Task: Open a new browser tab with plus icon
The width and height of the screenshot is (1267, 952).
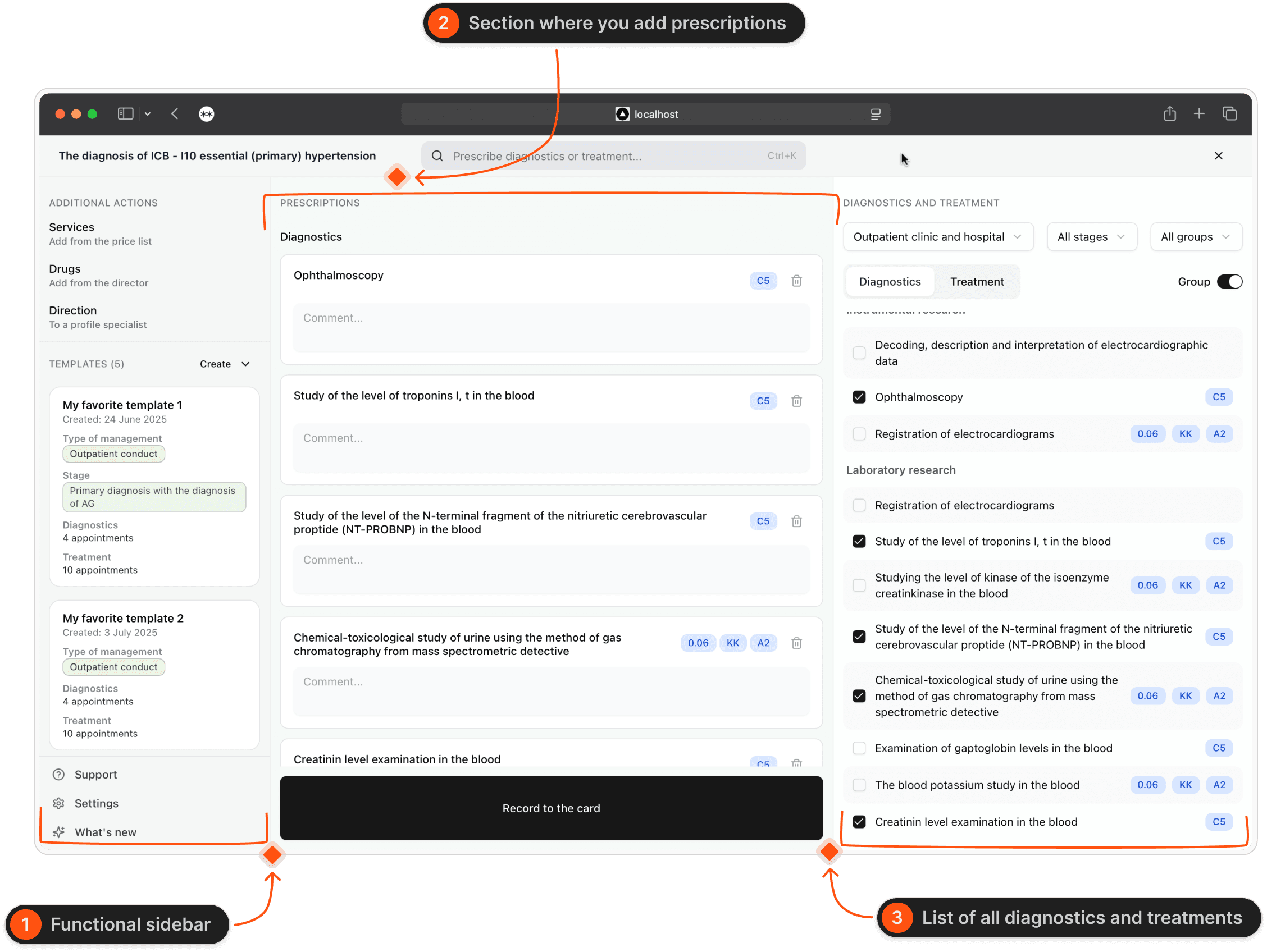Action: coord(1199,114)
